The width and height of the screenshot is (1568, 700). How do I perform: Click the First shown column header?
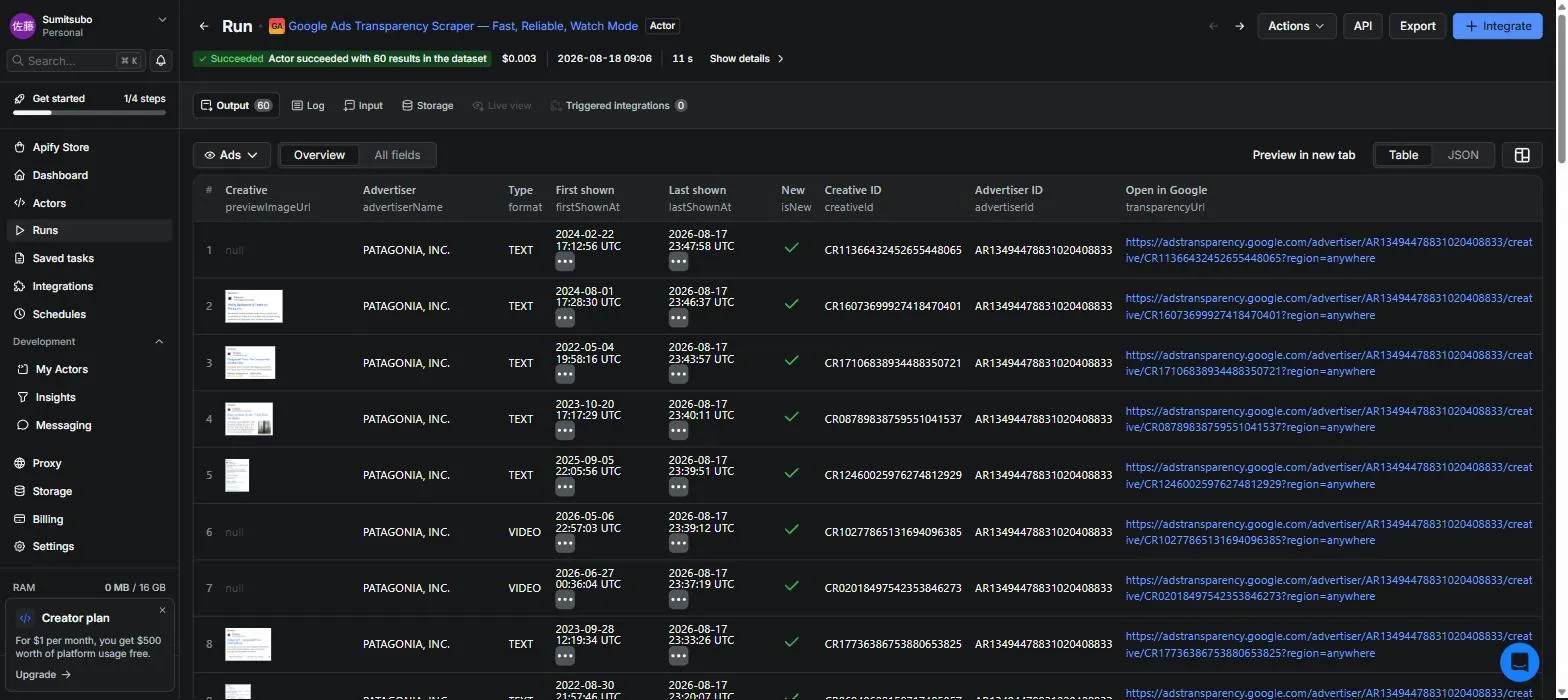click(x=585, y=190)
